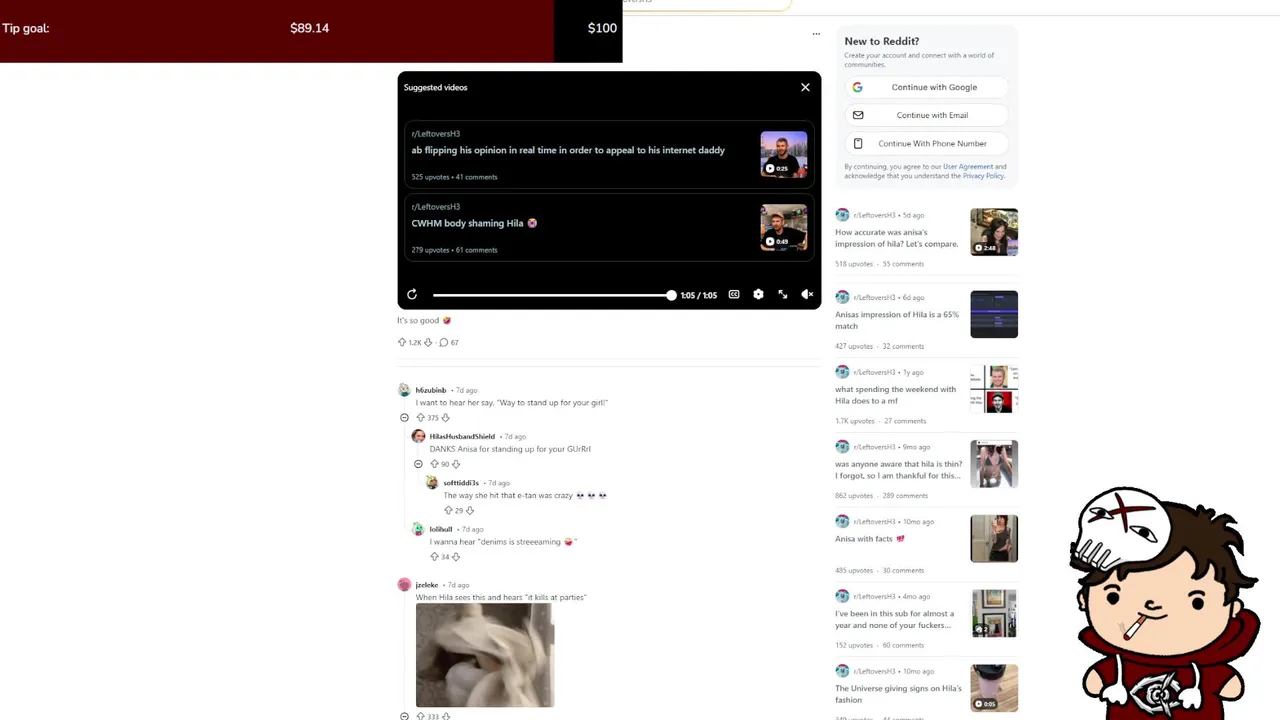1280x720 pixels.
Task: Open the Privacy Policy link
Action: pos(983,176)
